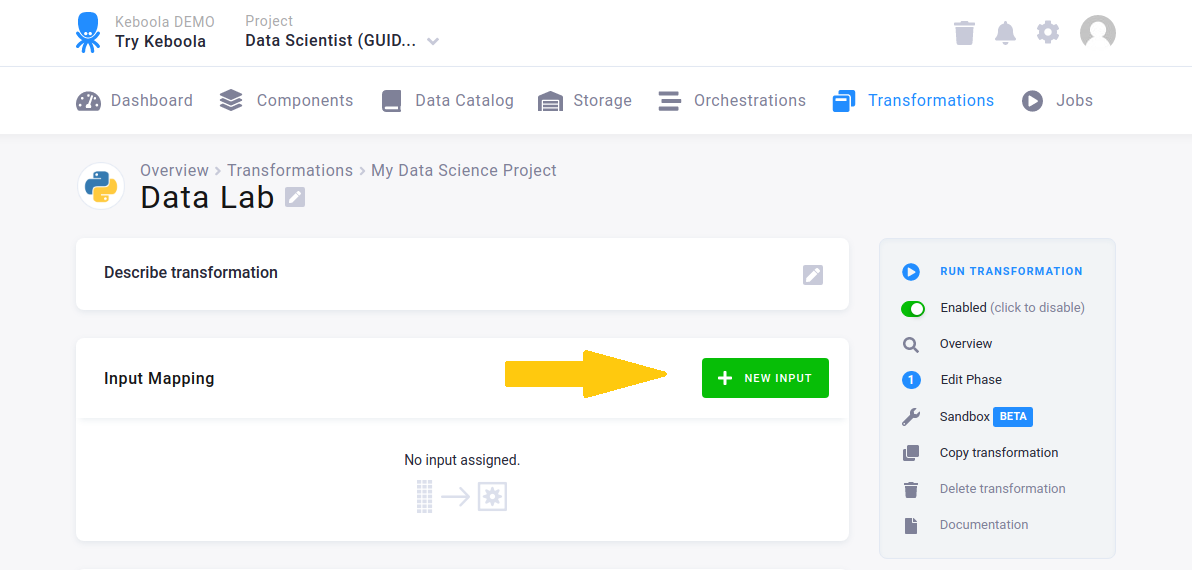Go to the Storage tab
The height and width of the screenshot is (570, 1192).
pyautogui.click(x=584, y=101)
